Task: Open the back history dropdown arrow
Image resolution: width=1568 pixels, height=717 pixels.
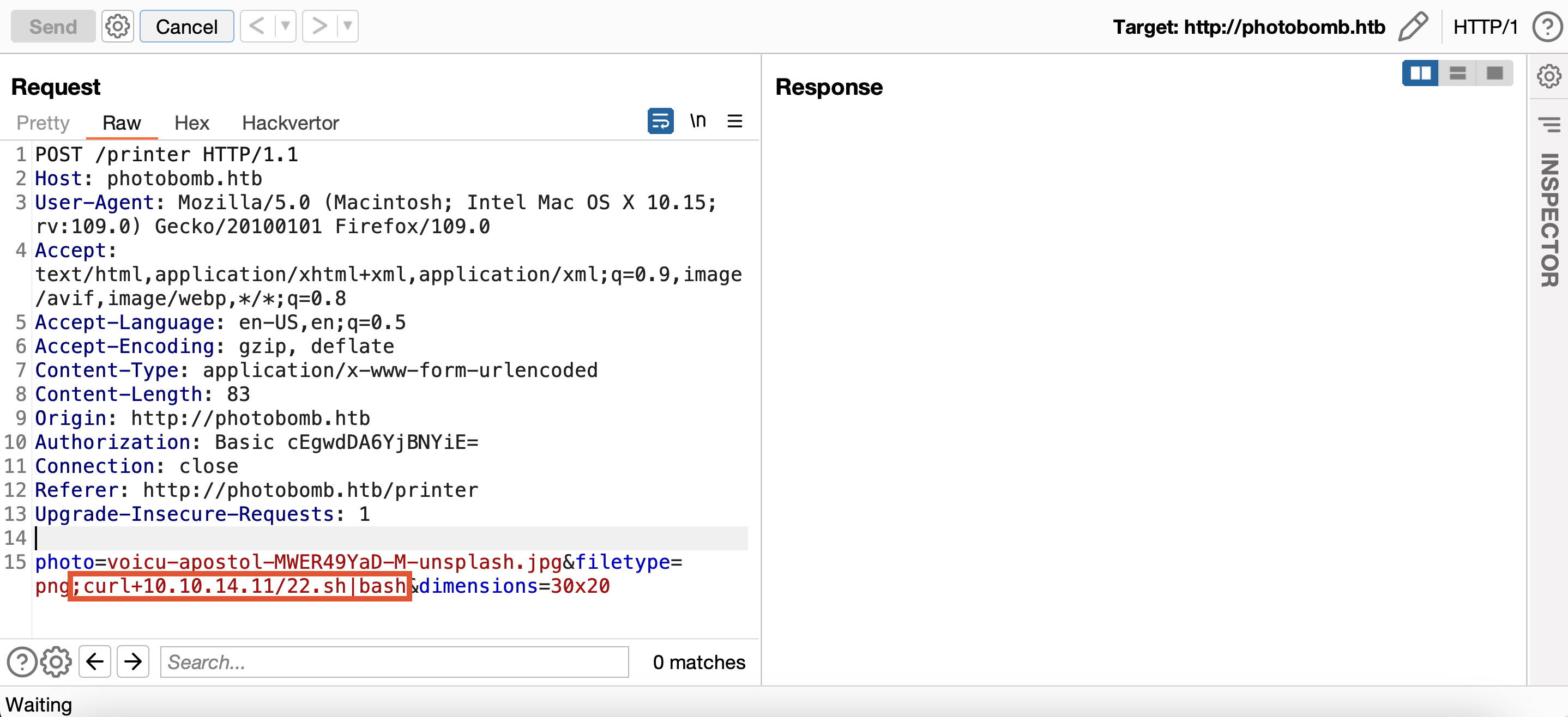Action: (x=285, y=26)
